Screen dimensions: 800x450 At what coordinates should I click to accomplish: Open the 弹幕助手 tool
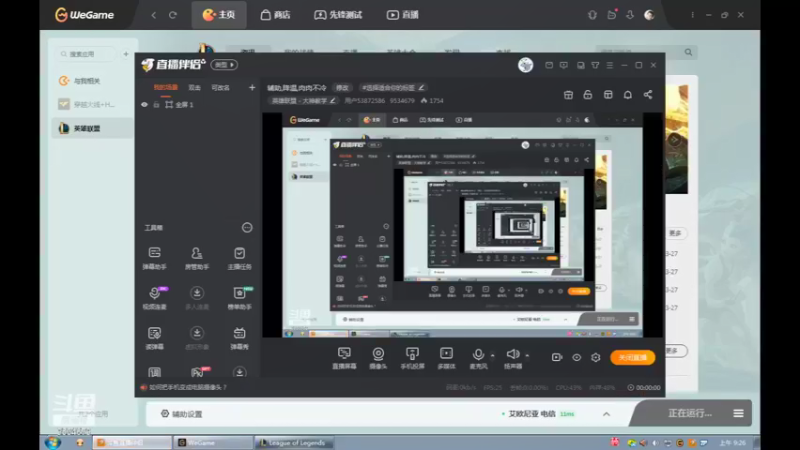point(154,258)
